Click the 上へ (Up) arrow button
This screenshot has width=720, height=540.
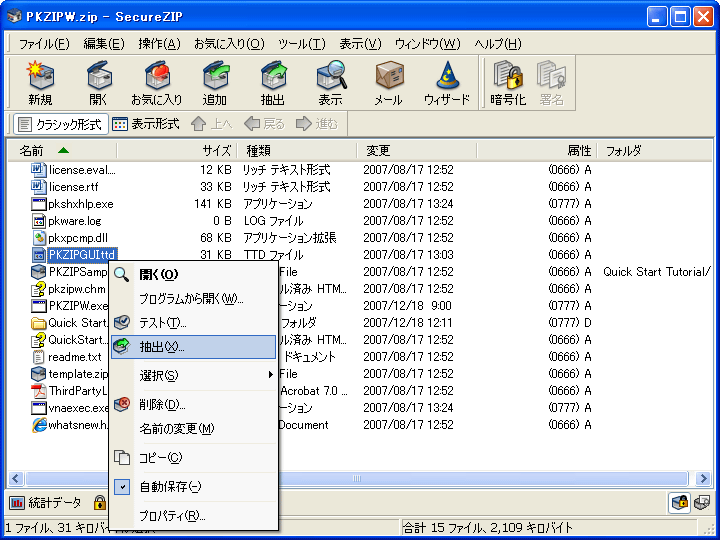pos(211,124)
